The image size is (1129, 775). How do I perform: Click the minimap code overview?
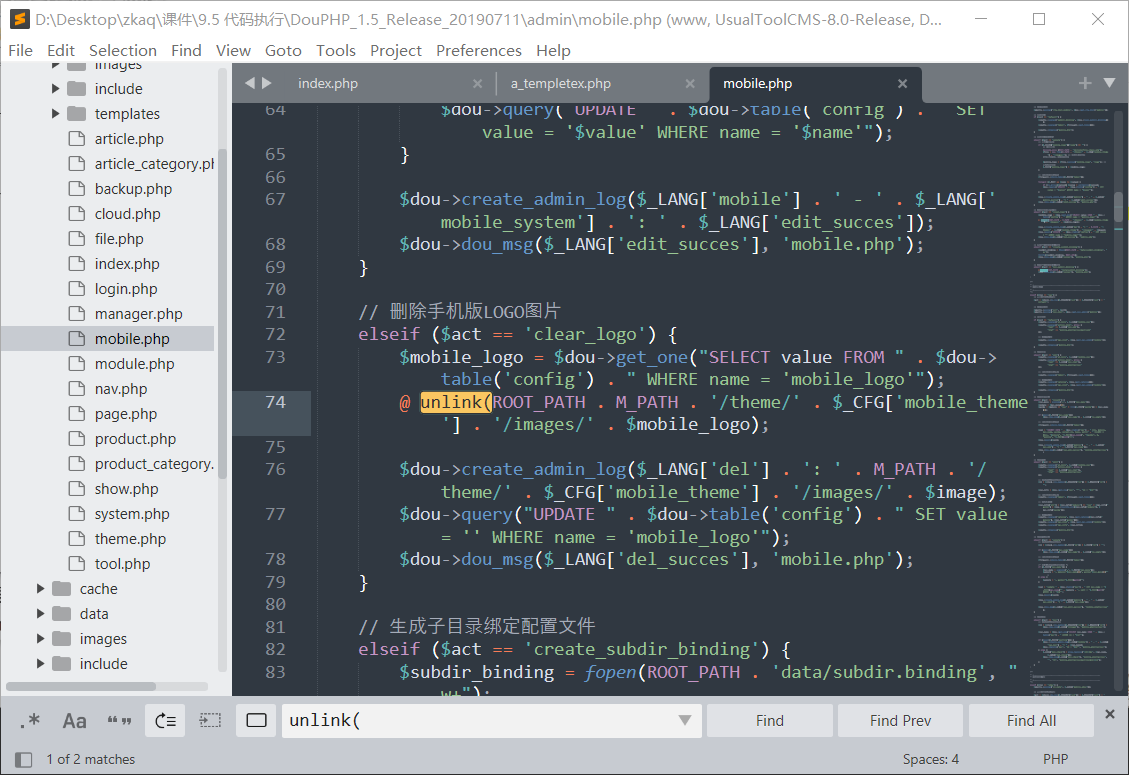coord(1070,398)
